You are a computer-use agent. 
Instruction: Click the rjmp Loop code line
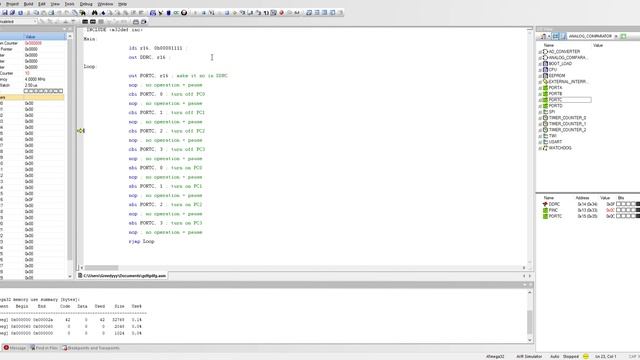[141, 242]
